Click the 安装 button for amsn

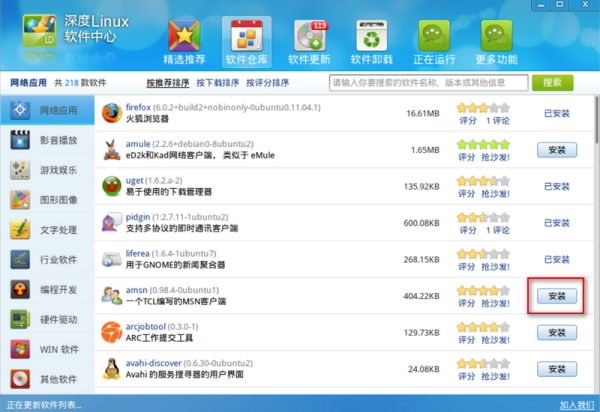tap(556, 296)
